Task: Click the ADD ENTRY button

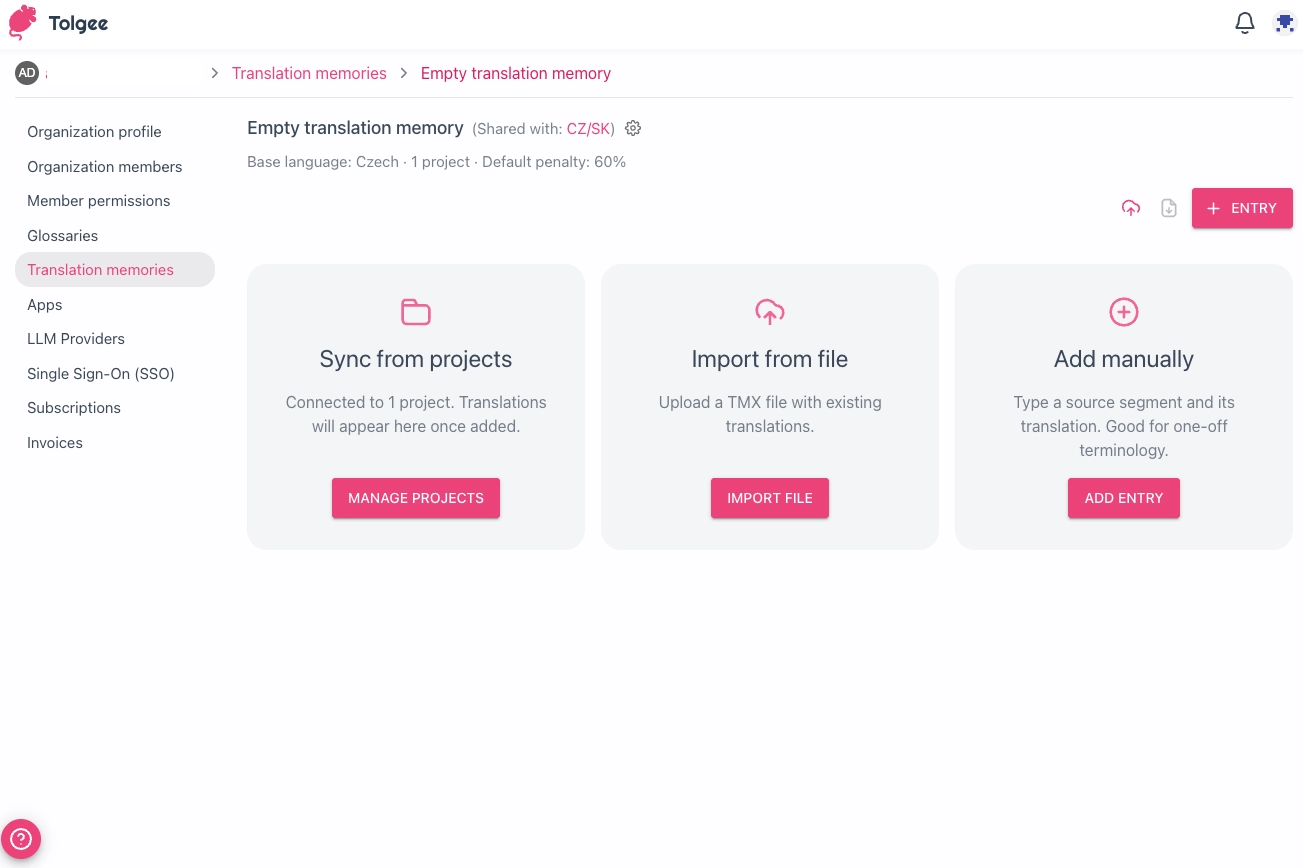Action: pos(1124,498)
